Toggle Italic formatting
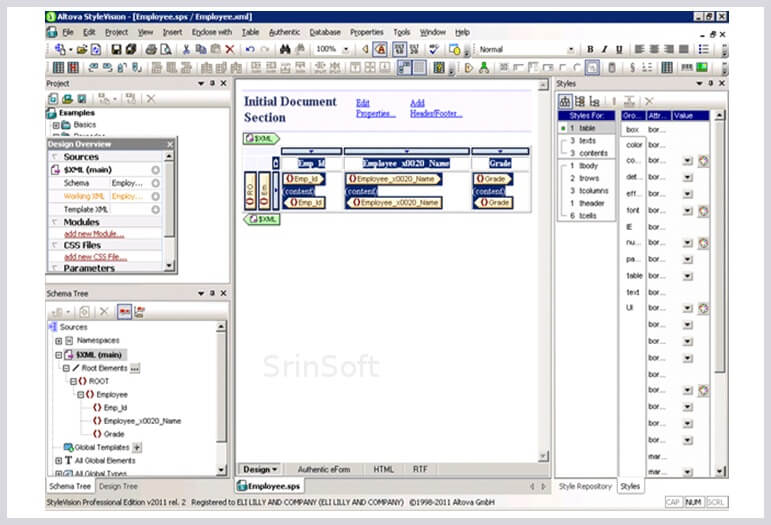This screenshot has height=525, width=771. (x=604, y=49)
